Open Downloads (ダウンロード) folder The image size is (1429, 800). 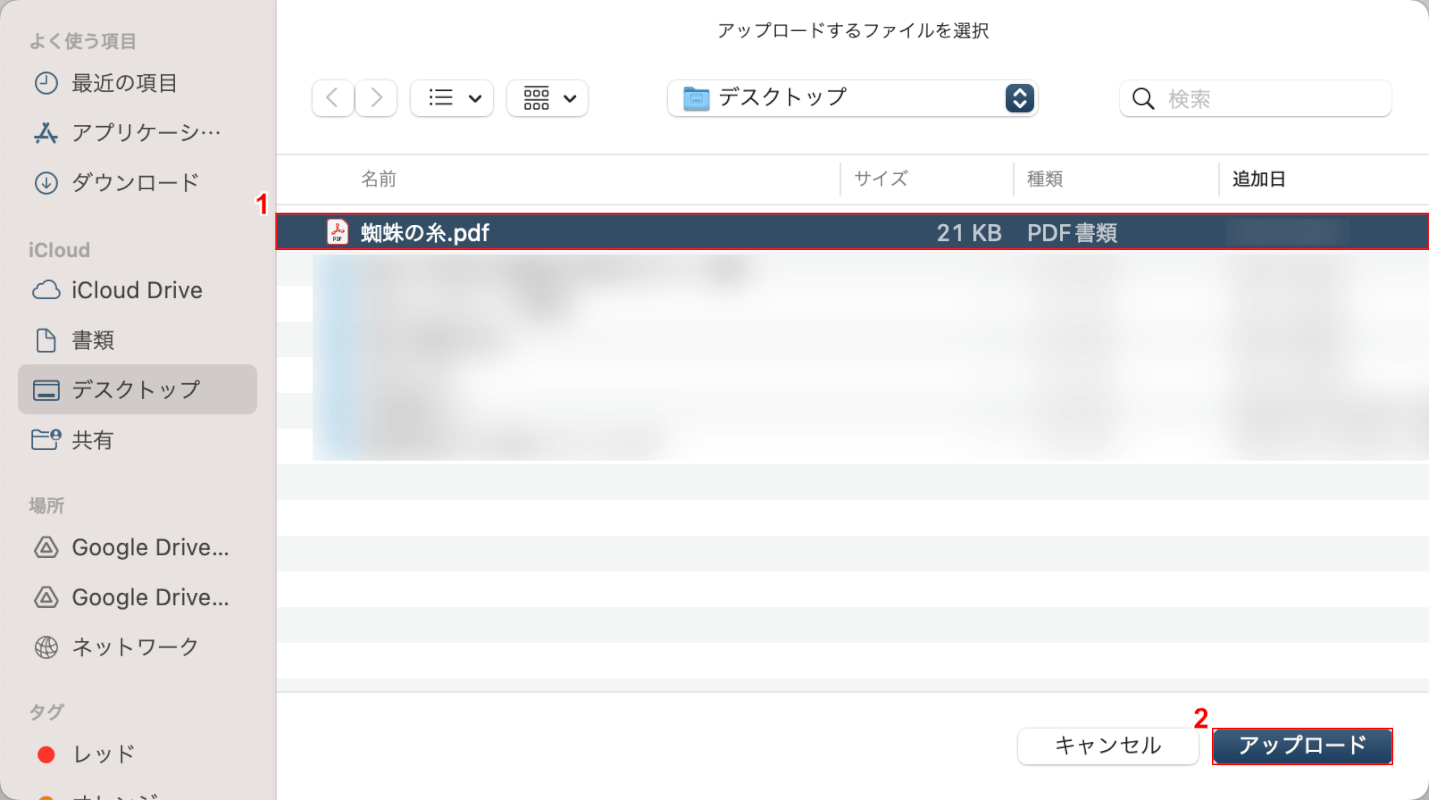(137, 182)
